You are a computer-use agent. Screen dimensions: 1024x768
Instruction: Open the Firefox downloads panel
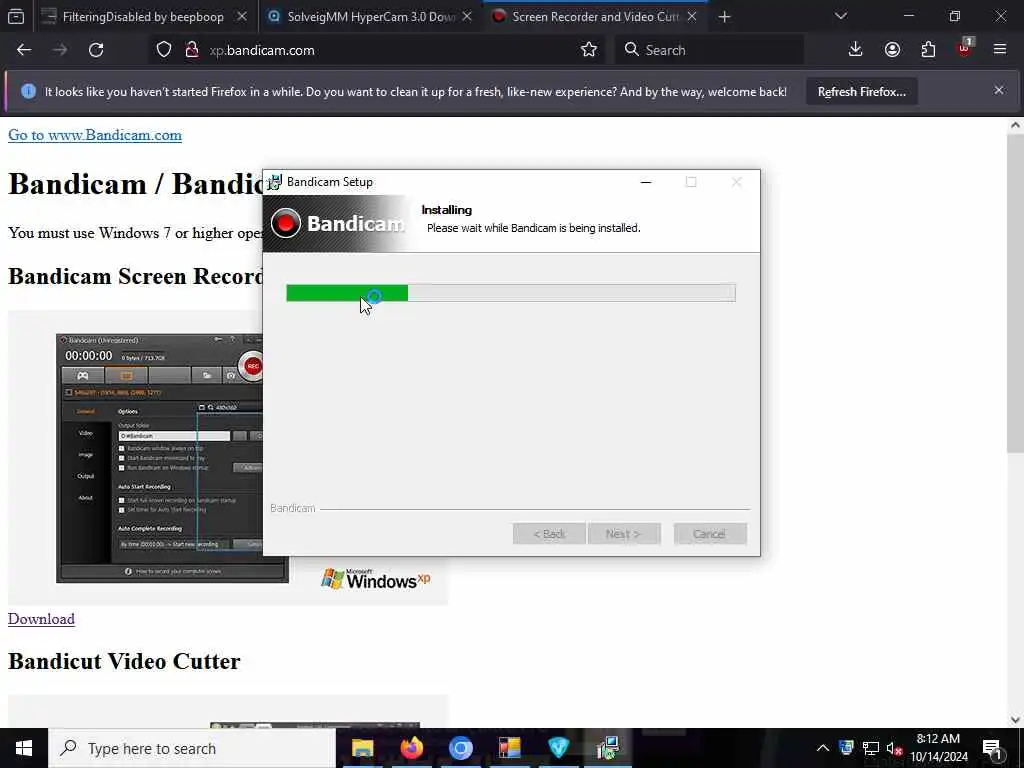[x=855, y=50]
